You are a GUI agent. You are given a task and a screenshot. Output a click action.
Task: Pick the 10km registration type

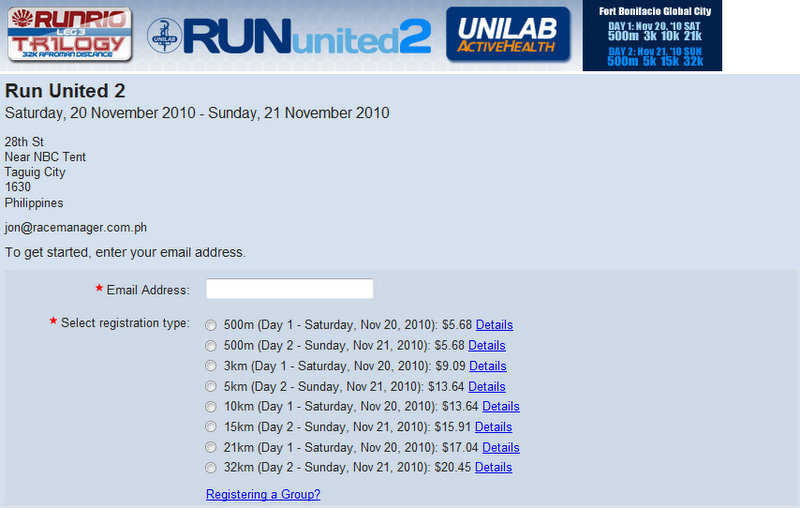tap(210, 407)
